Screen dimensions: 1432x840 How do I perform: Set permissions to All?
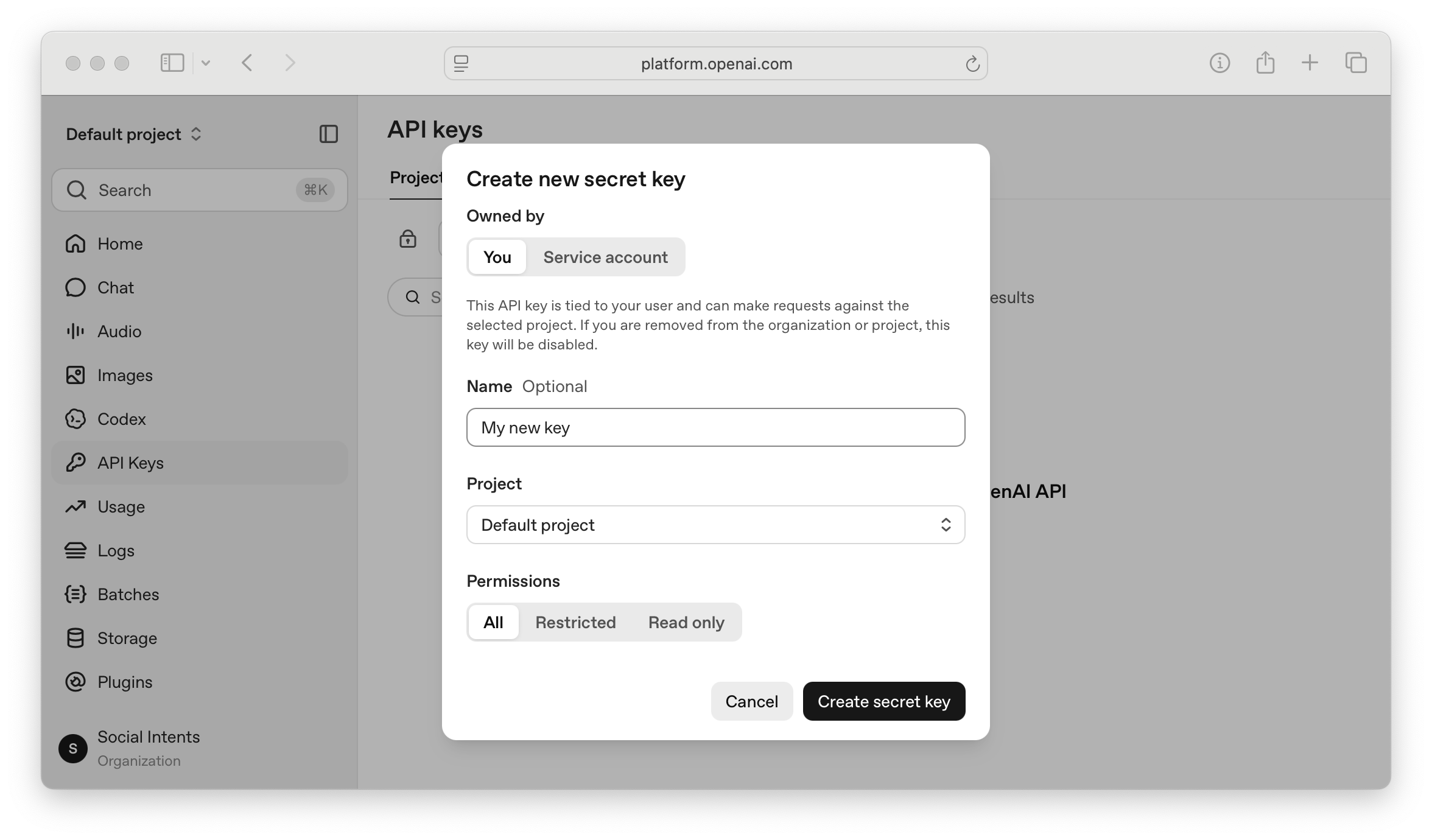coord(494,622)
